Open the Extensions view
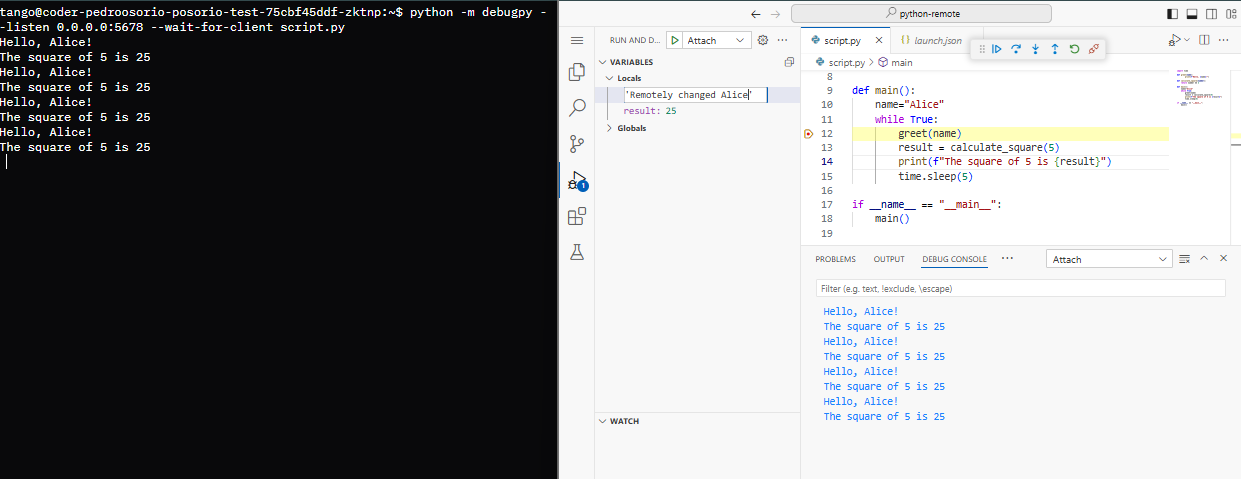Image resolution: width=1241 pixels, height=479 pixels. pyautogui.click(x=576, y=216)
